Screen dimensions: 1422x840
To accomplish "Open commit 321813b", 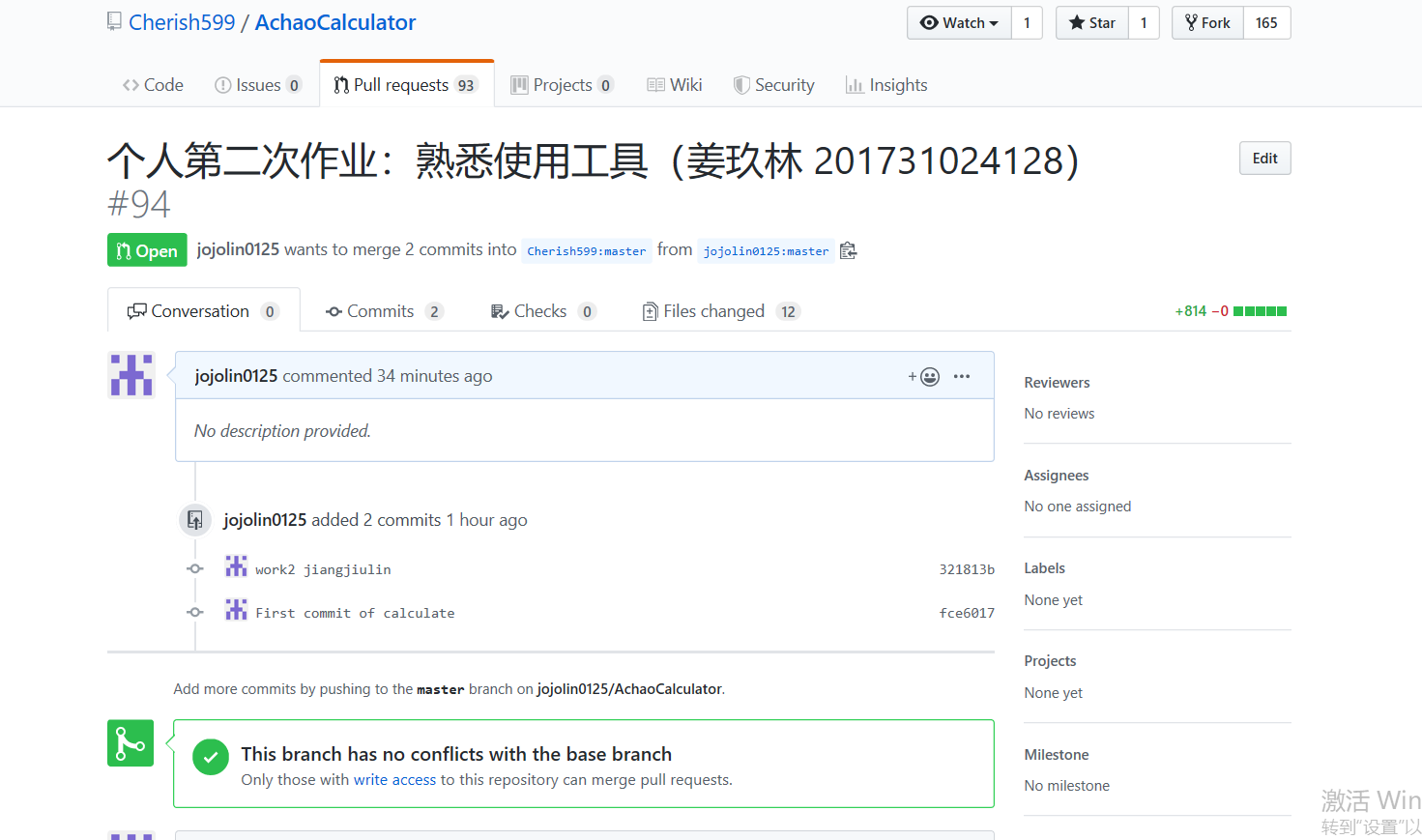I will [x=966, y=569].
